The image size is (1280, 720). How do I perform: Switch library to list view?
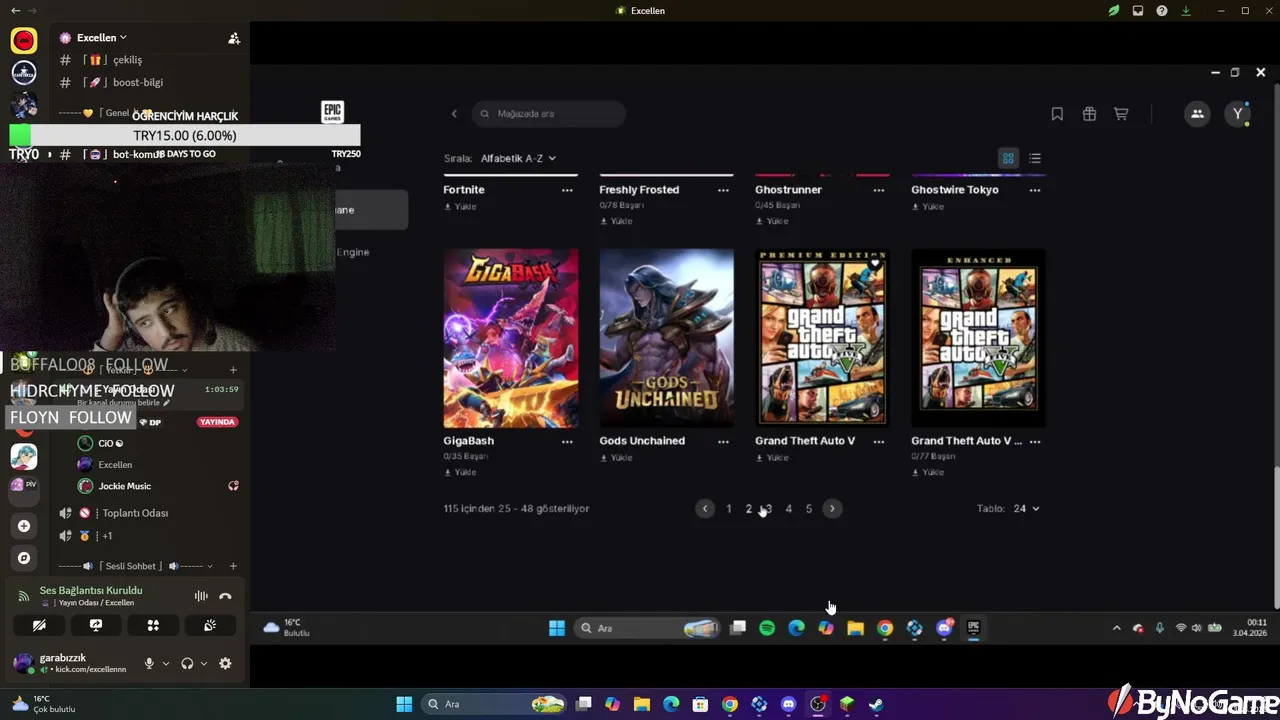[x=1035, y=158]
